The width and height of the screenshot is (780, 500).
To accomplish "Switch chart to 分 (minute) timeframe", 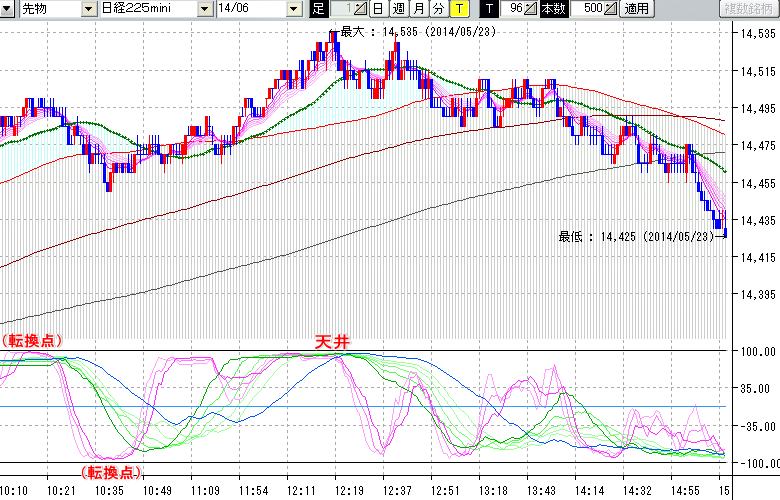I will click(438, 9).
